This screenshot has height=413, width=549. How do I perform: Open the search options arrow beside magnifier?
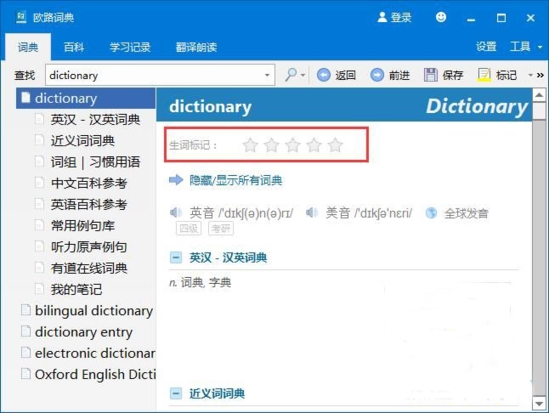click(303, 75)
